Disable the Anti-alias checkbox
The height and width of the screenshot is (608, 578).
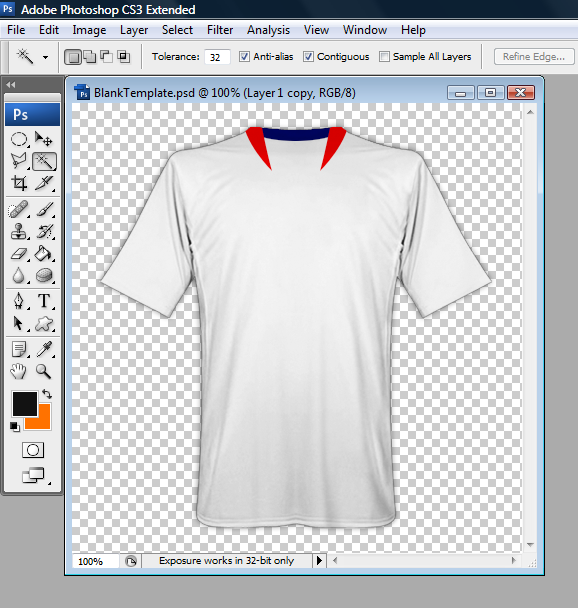coord(244,57)
